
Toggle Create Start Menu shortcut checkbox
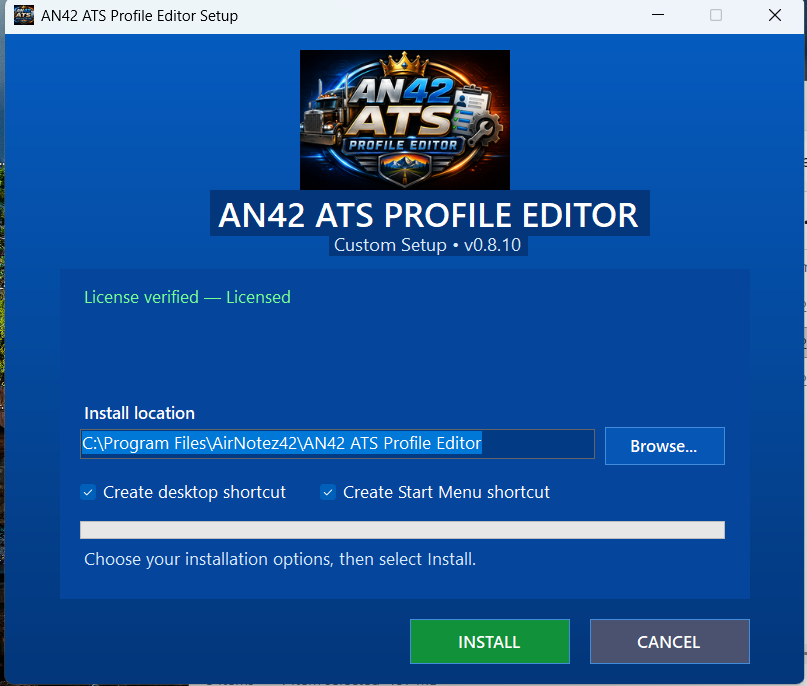coord(328,492)
